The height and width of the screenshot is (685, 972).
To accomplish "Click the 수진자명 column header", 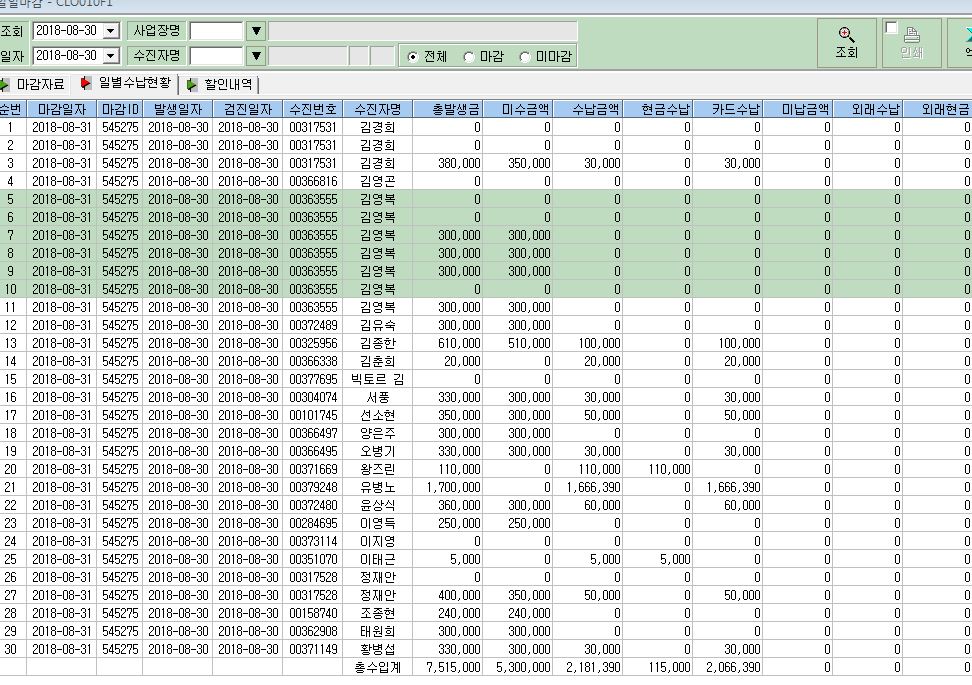I will pyautogui.click(x=378, y=110).
